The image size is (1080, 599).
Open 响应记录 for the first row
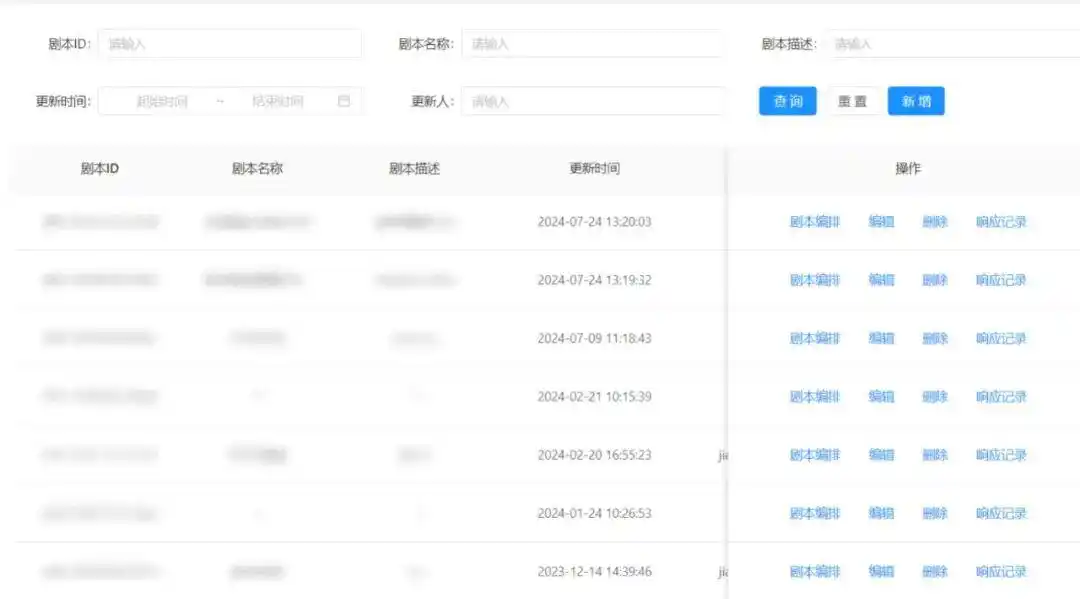click(x=1001, y=222)
